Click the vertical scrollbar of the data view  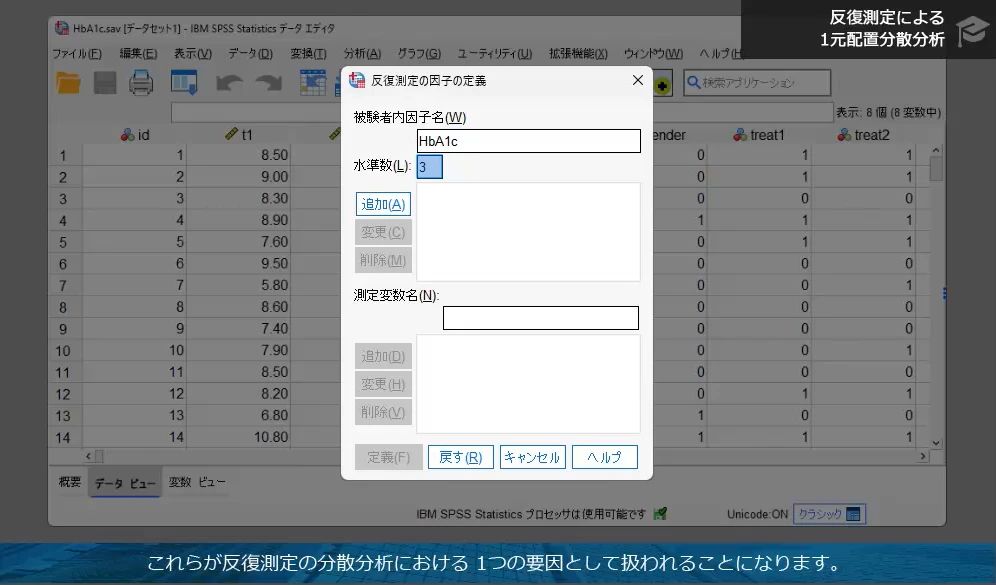[x=936, y=290]
